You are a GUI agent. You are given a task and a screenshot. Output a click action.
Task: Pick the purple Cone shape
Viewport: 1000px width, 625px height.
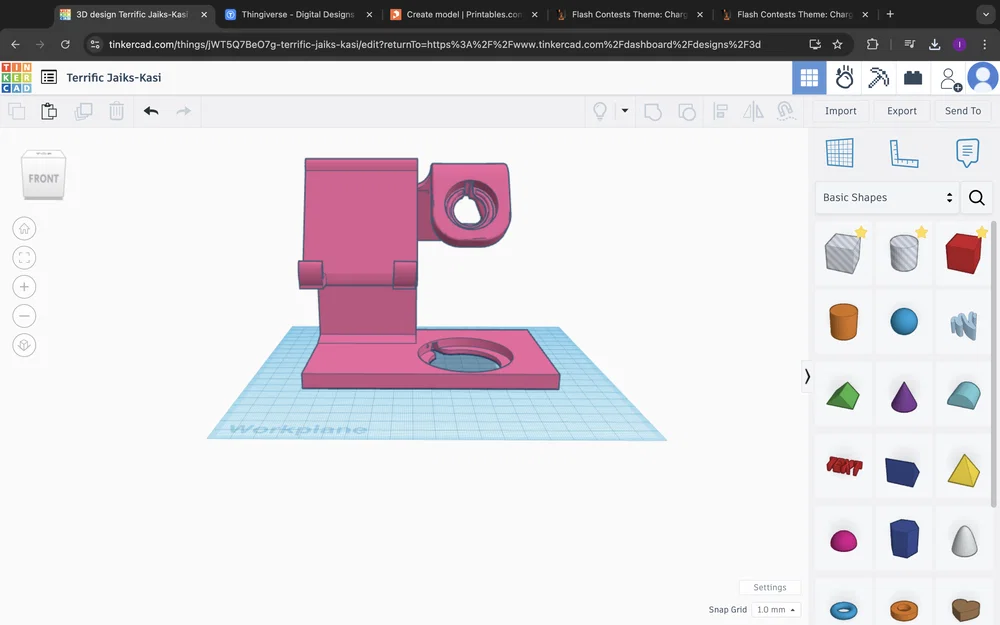click(904, 397)
